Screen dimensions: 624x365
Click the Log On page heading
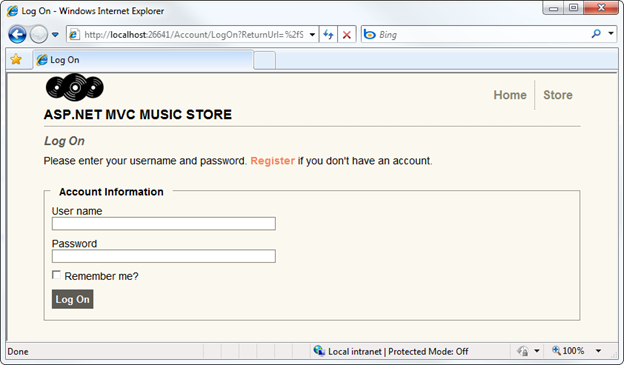click(x=64, y=141)
